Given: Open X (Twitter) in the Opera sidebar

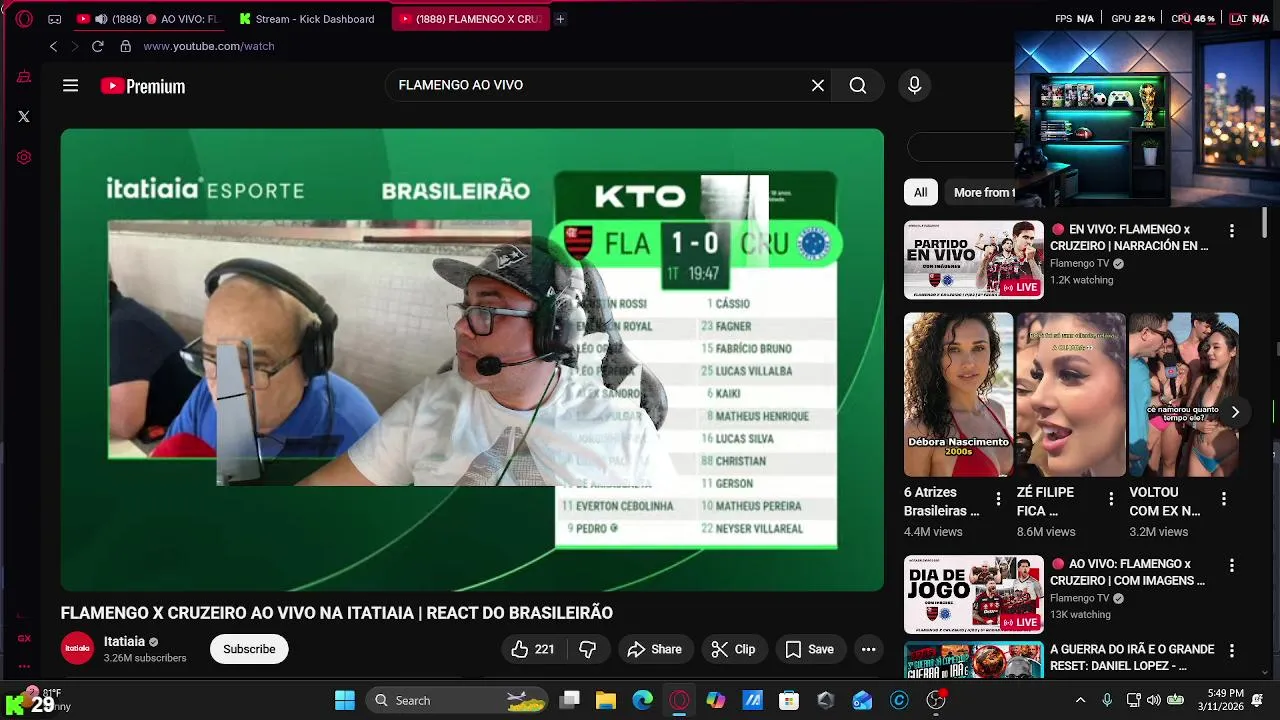Looking at the screenshot, I should click(x=24, y=116).
